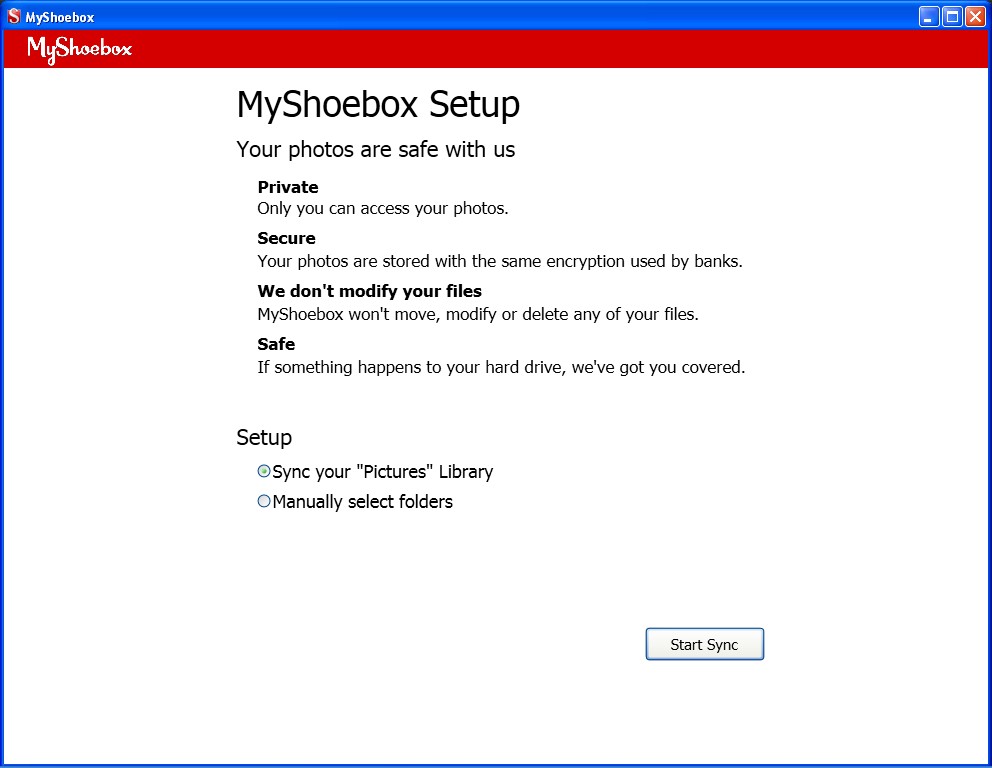The height and width of the screenshot is (768, 992).
Task: Click "MyShoebox won't move, modify or delete" sentence
Action: pyautogui.click(x=478, y=314)
